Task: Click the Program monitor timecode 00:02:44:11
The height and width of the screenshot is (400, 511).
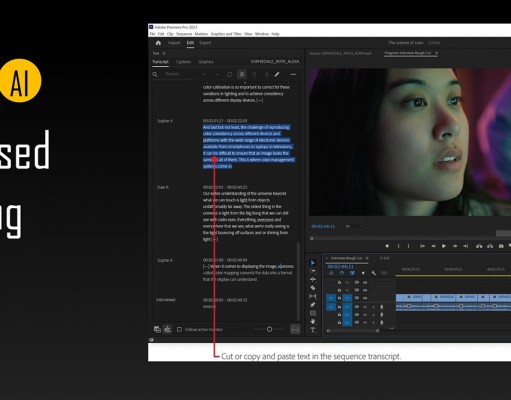Action: point(323,226)
